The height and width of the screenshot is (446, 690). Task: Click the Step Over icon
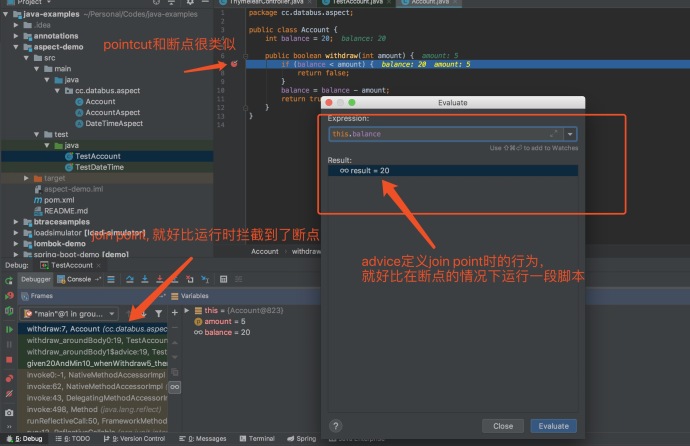pos(130,279)
